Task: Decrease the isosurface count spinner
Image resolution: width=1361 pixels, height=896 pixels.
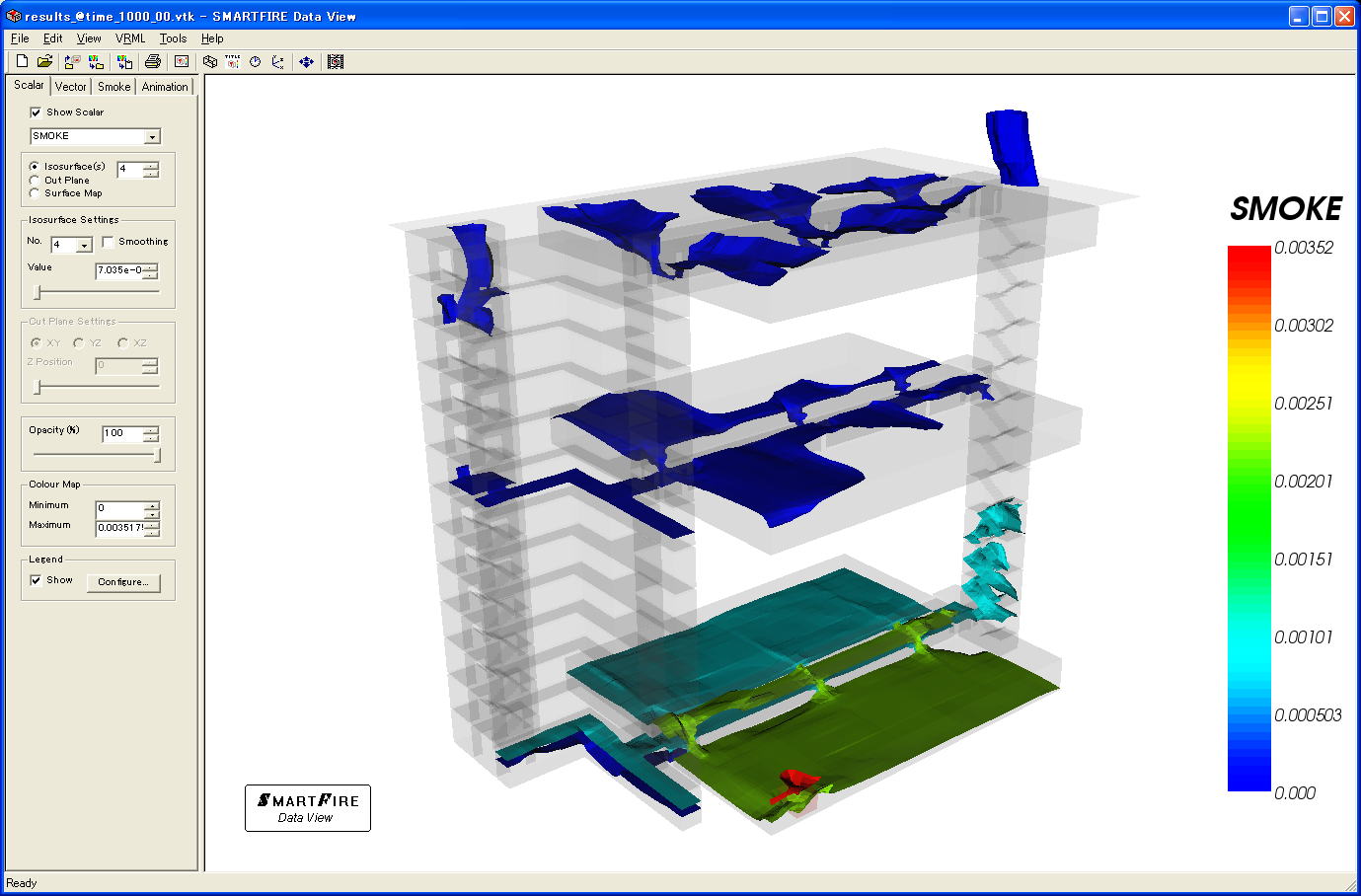Action: click(150, 174)
